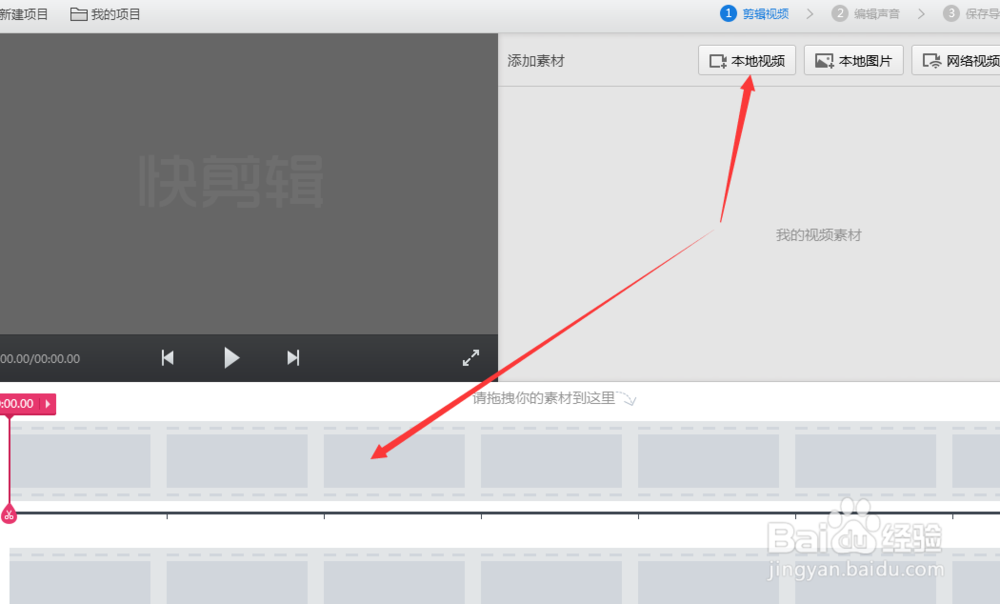Click the 00:00.00/00:00.00 time display
The image size is (1000, 604).
tap(40, 359)
